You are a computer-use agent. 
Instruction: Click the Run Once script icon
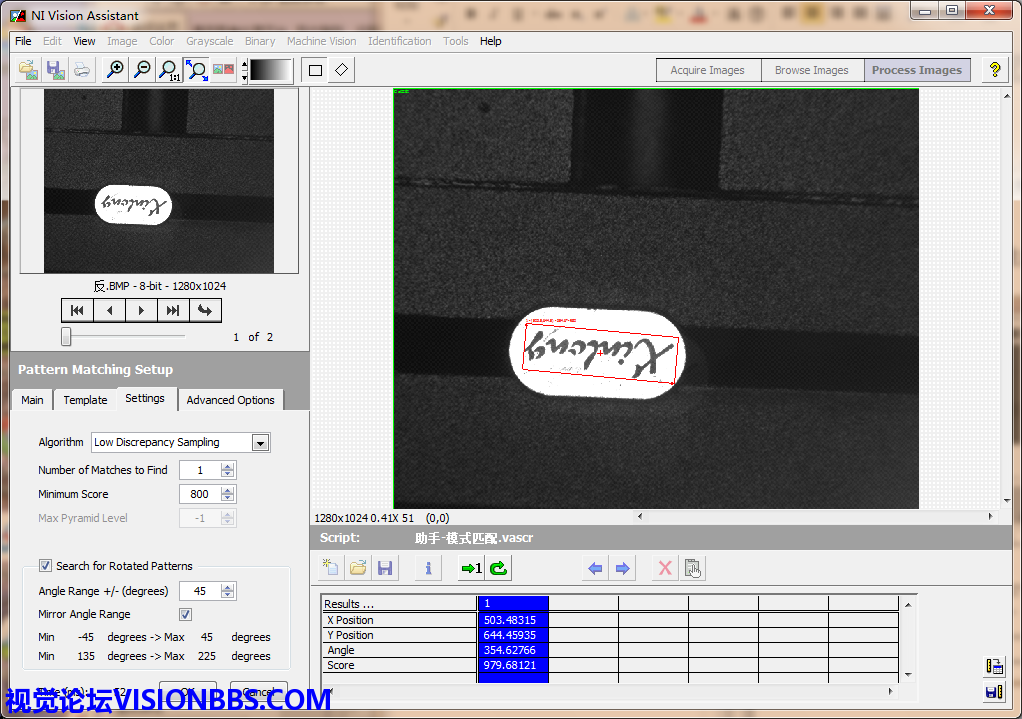(470, 569)
